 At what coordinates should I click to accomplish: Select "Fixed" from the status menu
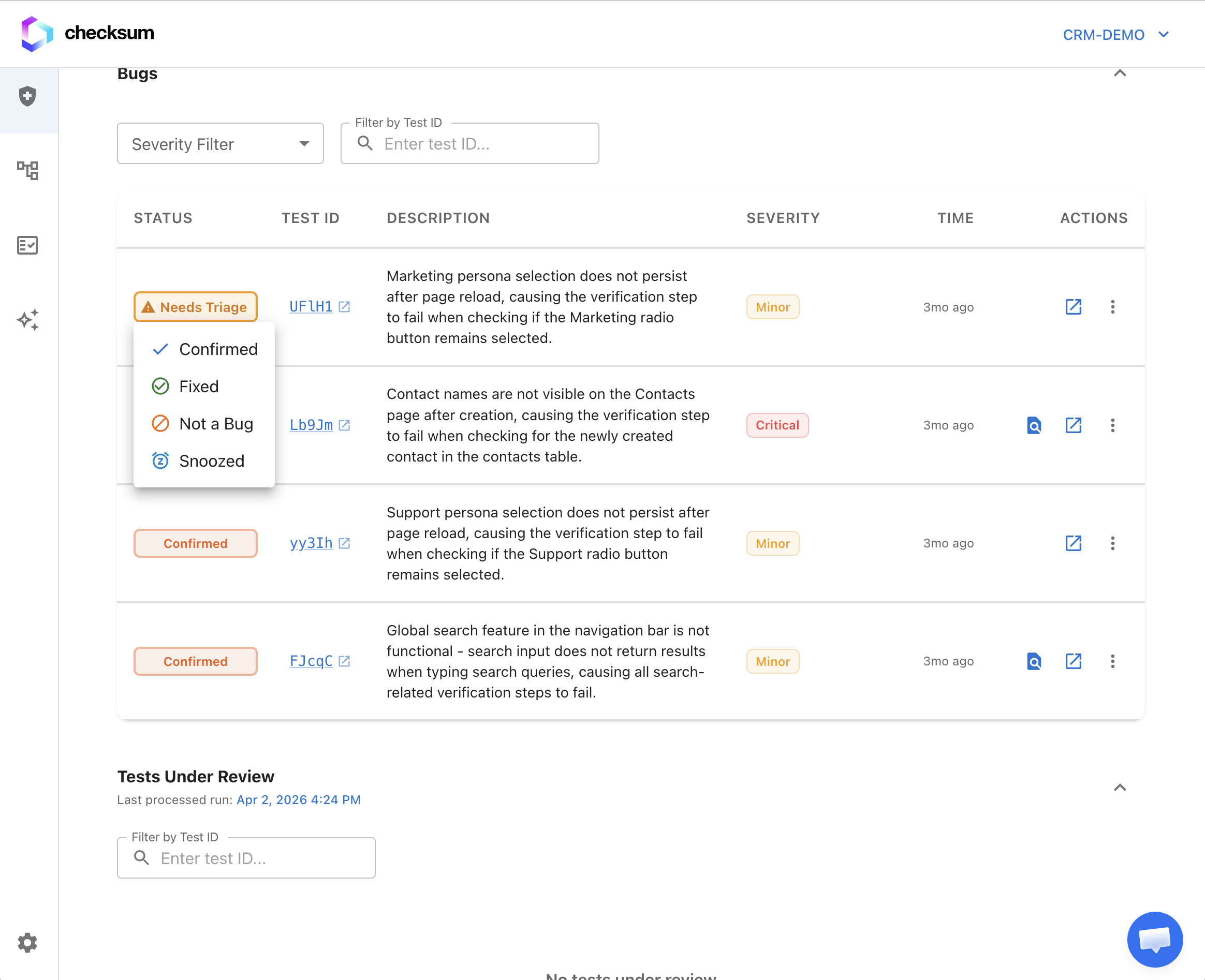(199, 386)
